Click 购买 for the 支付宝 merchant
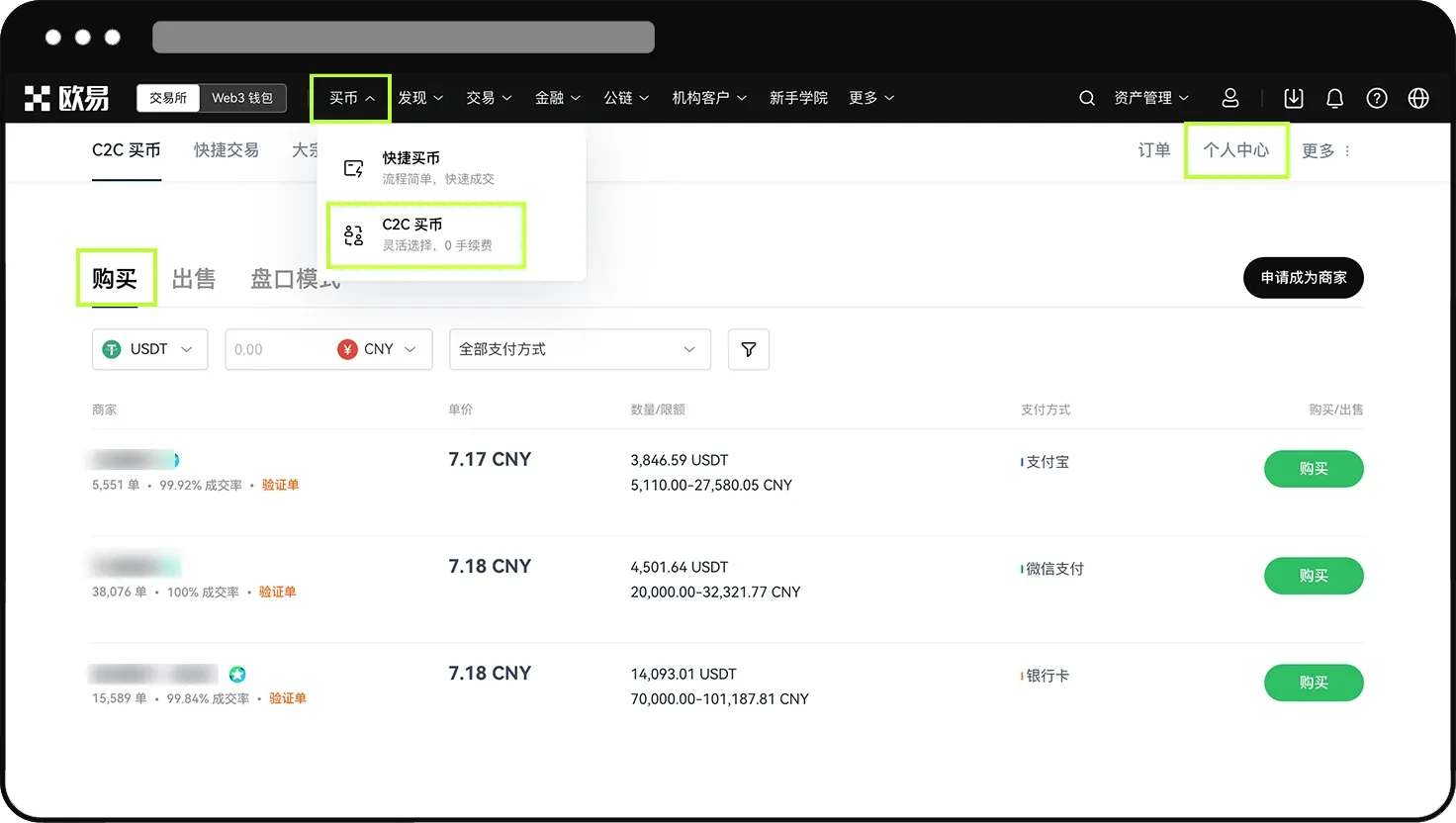 1313,469
